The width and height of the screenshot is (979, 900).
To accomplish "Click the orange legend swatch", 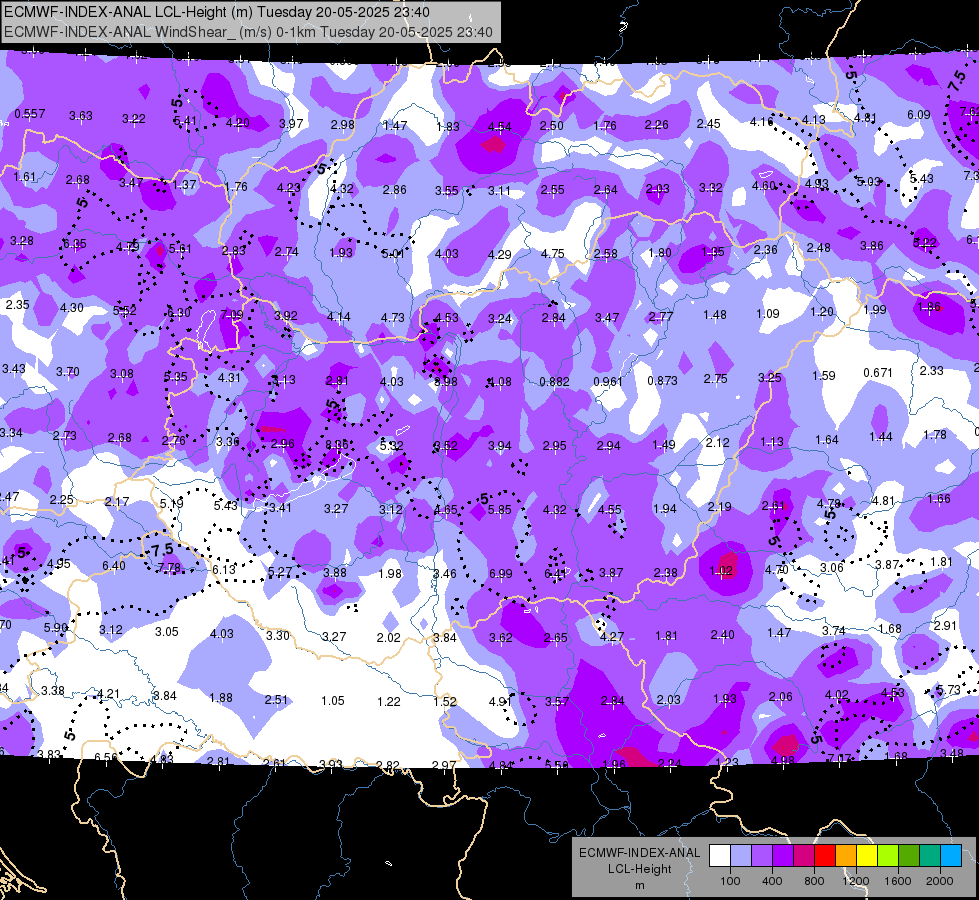I will (x=846, y=856).
